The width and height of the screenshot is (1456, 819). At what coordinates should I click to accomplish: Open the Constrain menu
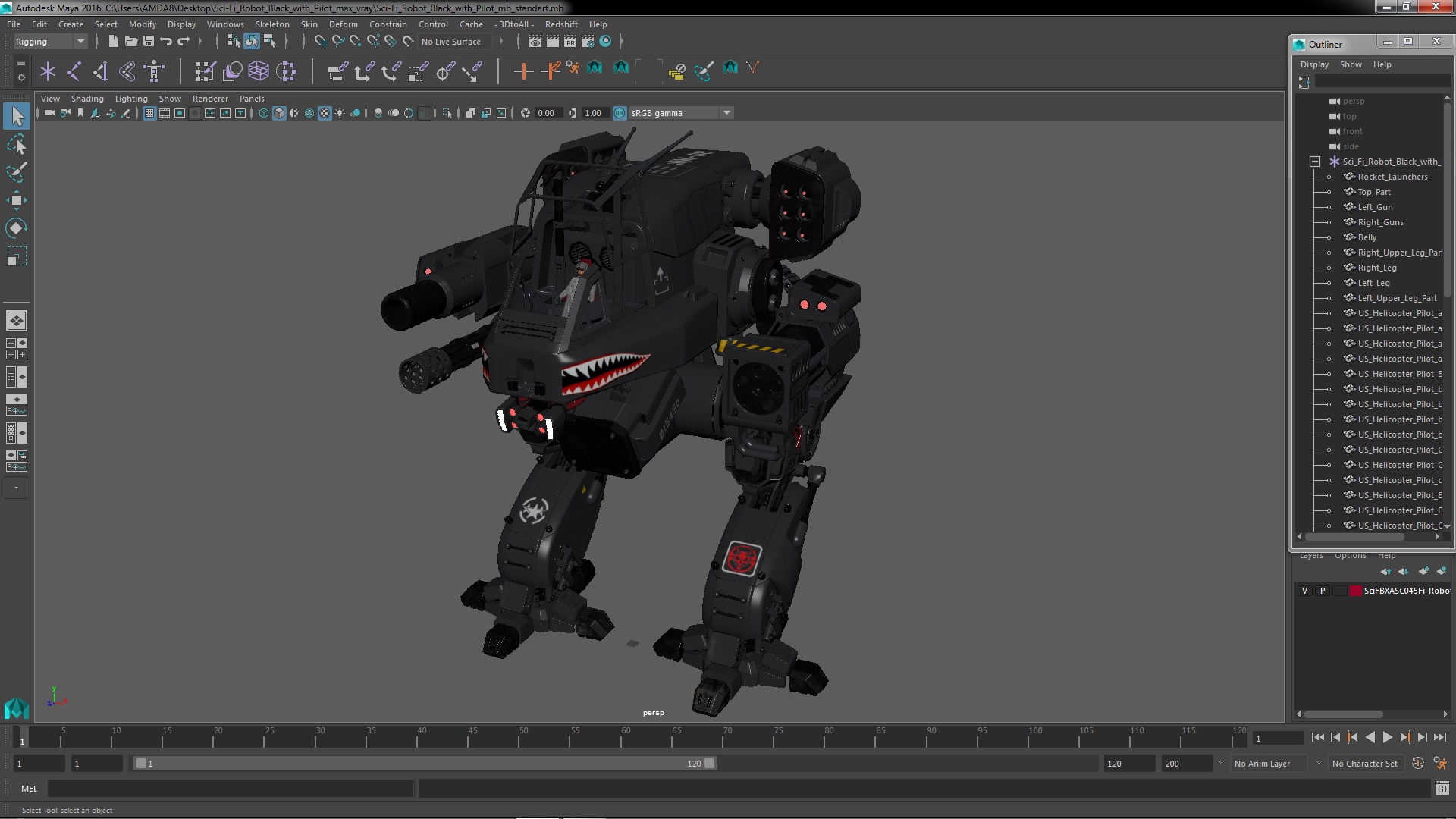point(388,24)
